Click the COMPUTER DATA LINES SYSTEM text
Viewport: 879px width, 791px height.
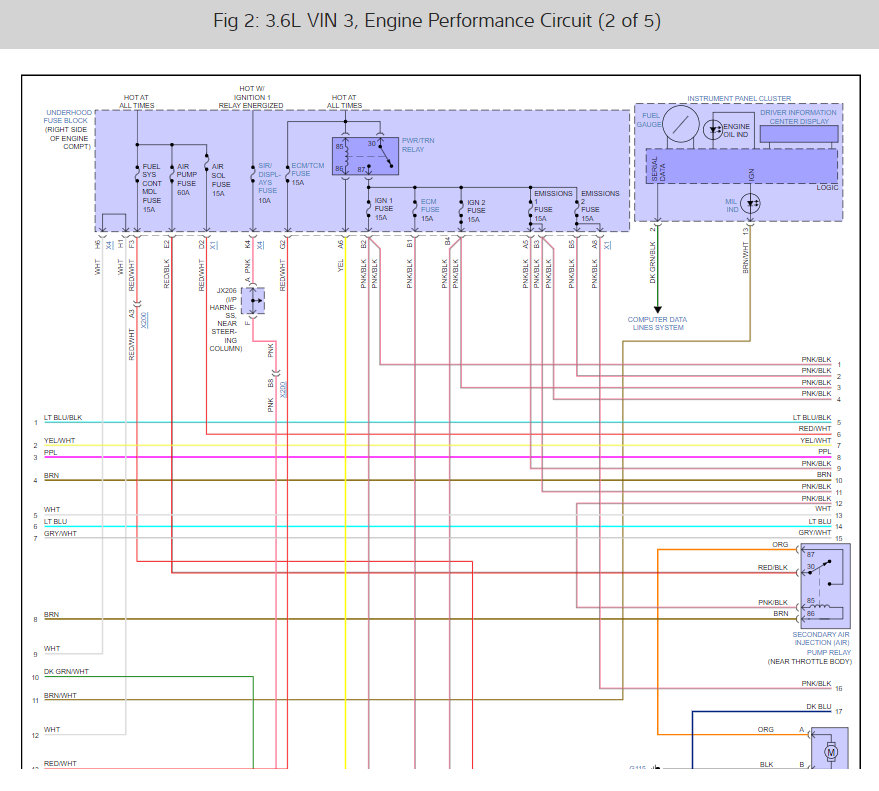click(x=656, y=324)
